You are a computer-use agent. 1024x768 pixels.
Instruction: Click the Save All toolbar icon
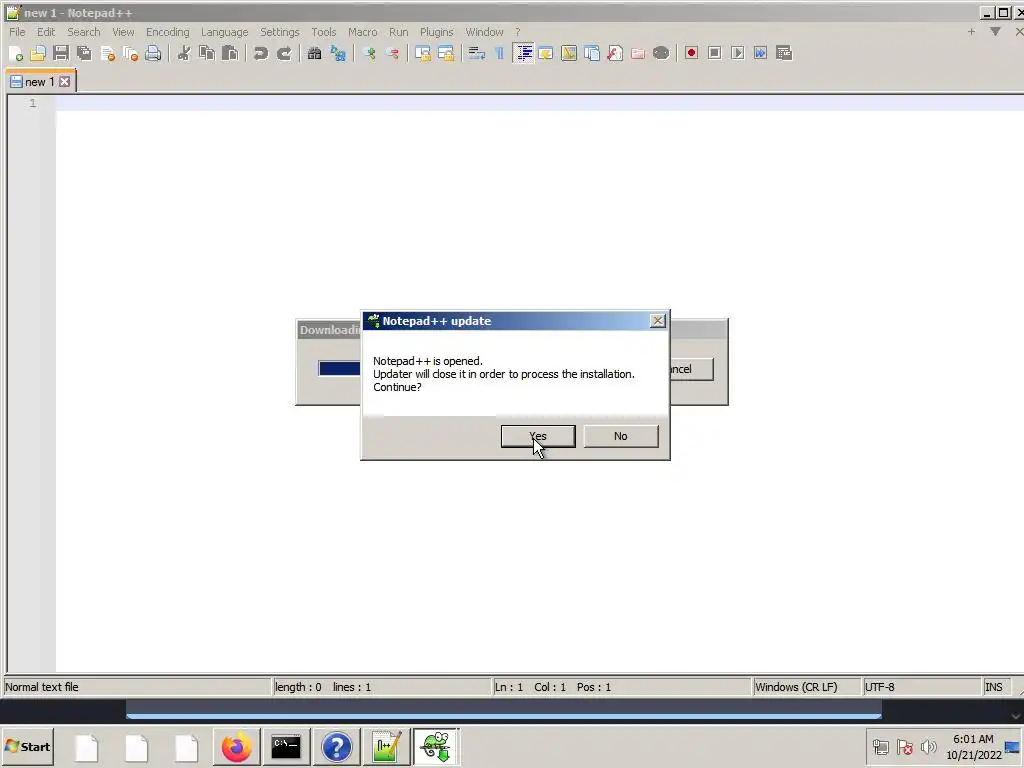[x=84, y=54]
